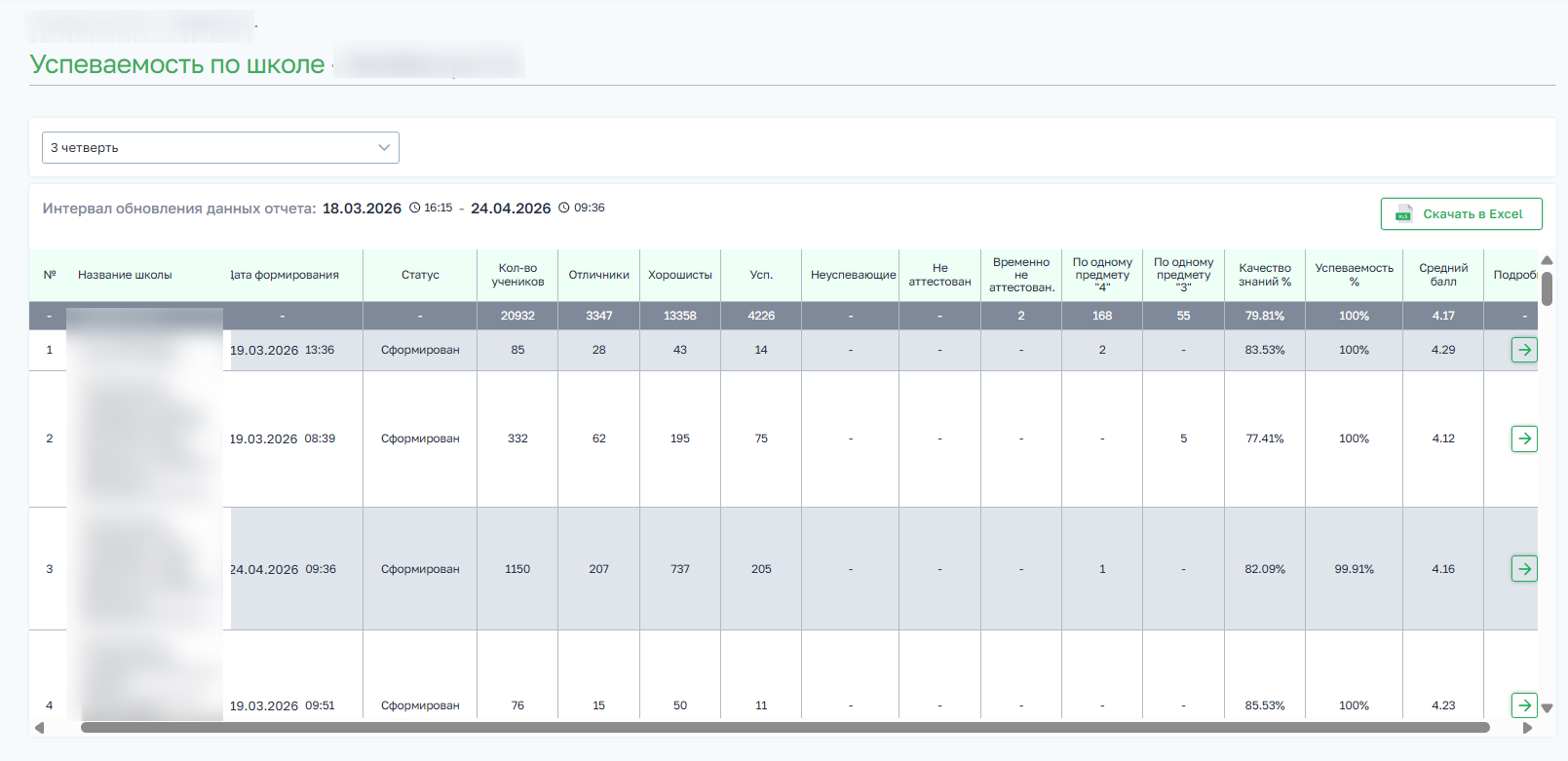The height and width of the screenshot is (761, 1568).
Task: Click vertical scrollbar up arrow
Action: [x=1547, y=260]
